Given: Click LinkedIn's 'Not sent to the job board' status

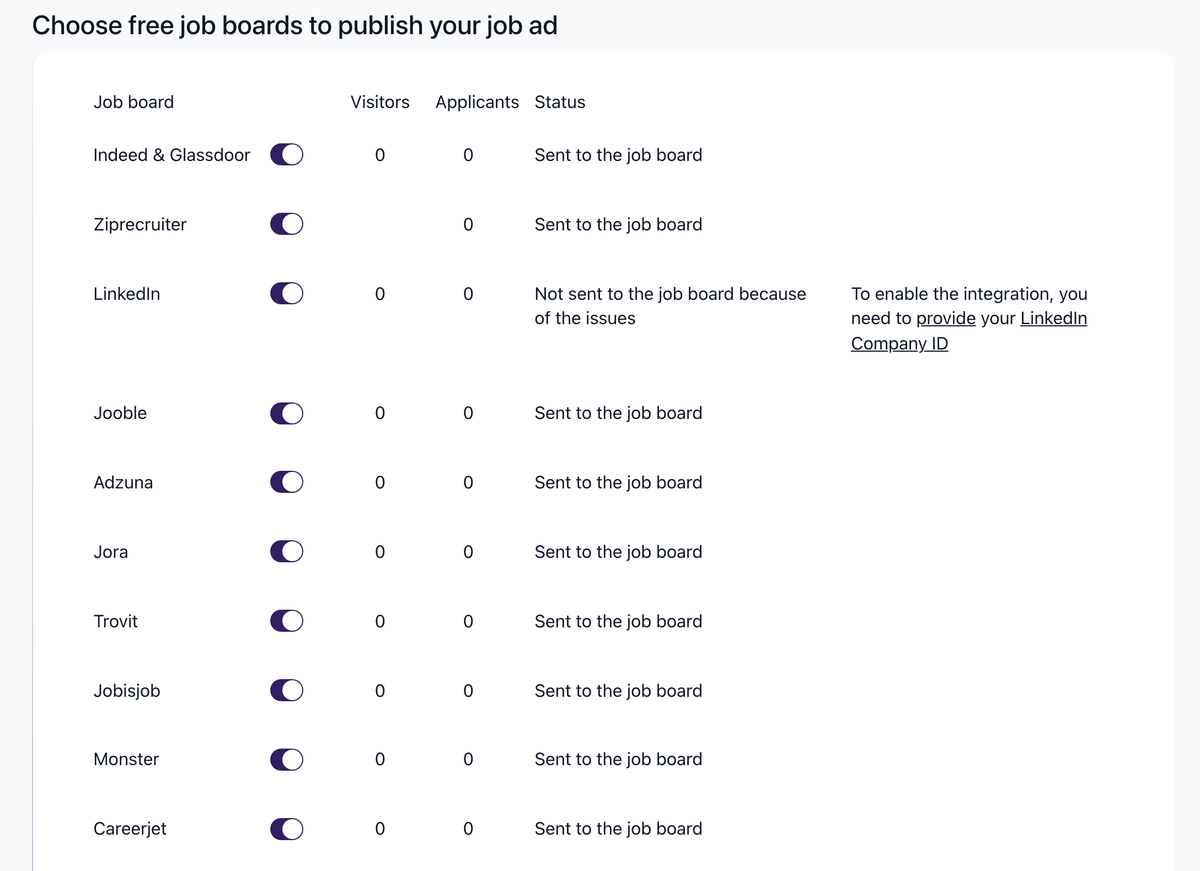Looking at the screenshot, I should tap(670, 306).
